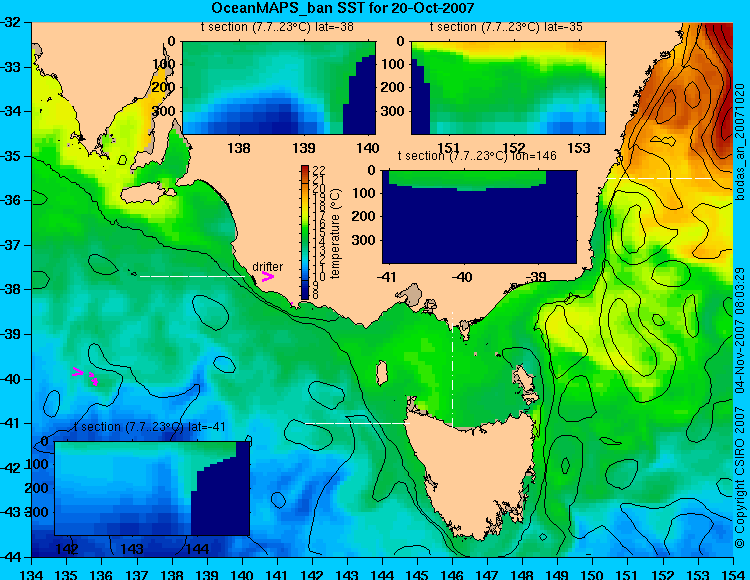
Task: Click the 'temperature (°C)' legend caption
Action: pos(335,233)
